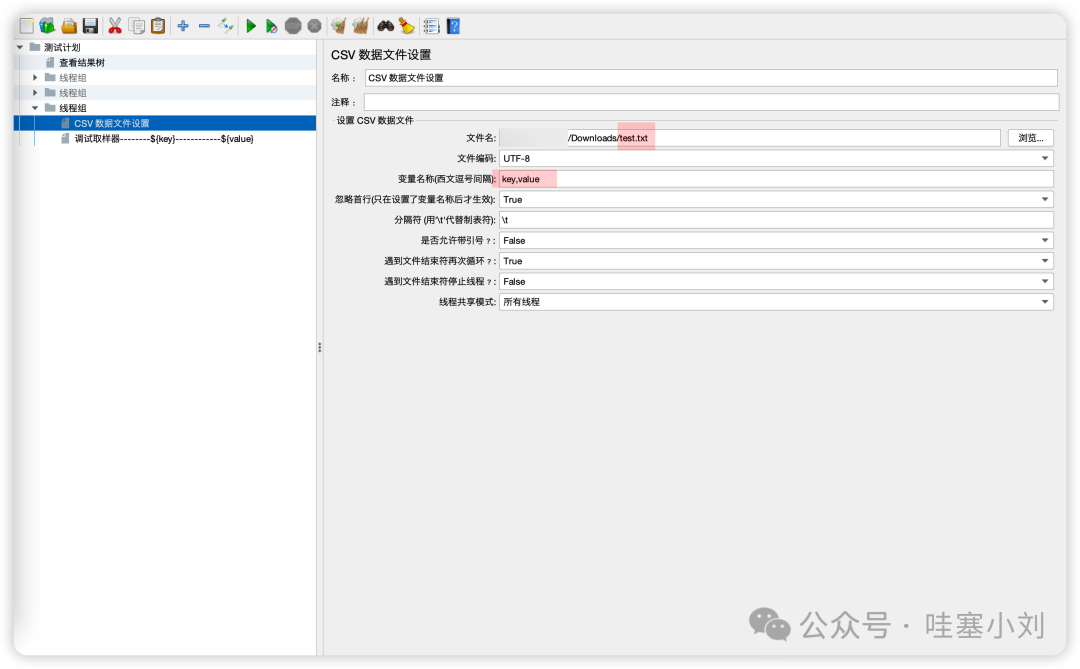Click the Toggle enable/disable arrows icon
The width and height of the screenshot is (1080, 669).
tap(226, 26)
